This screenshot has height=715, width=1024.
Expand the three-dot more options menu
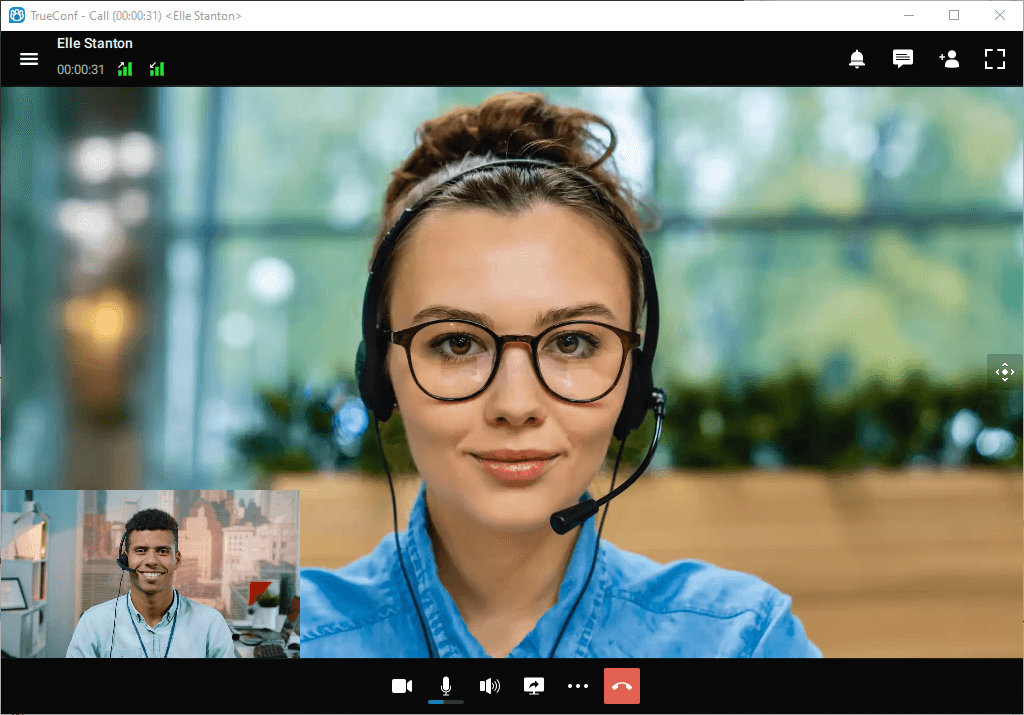578,686
